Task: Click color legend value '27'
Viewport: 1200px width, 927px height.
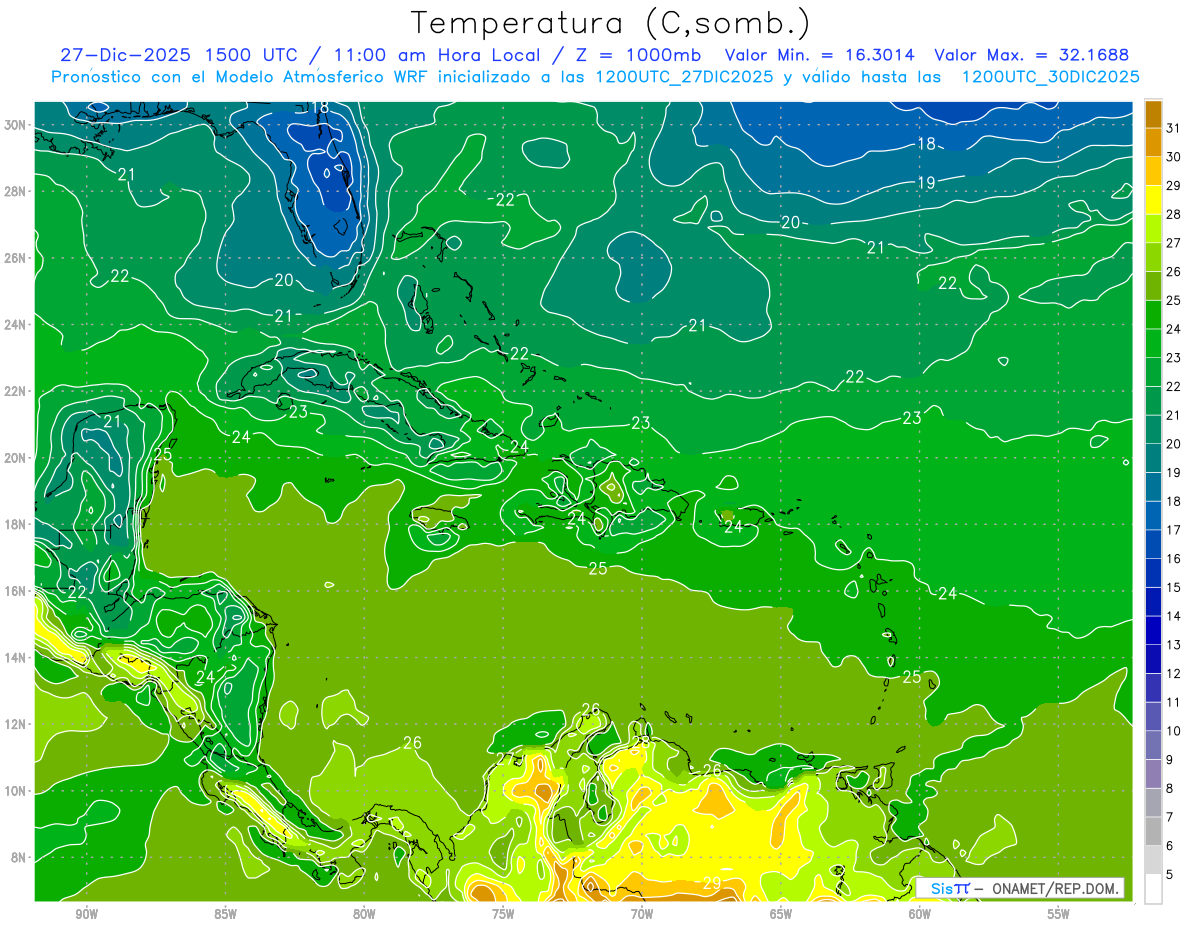Action: pyautogui.click(x=1173, y=243)
